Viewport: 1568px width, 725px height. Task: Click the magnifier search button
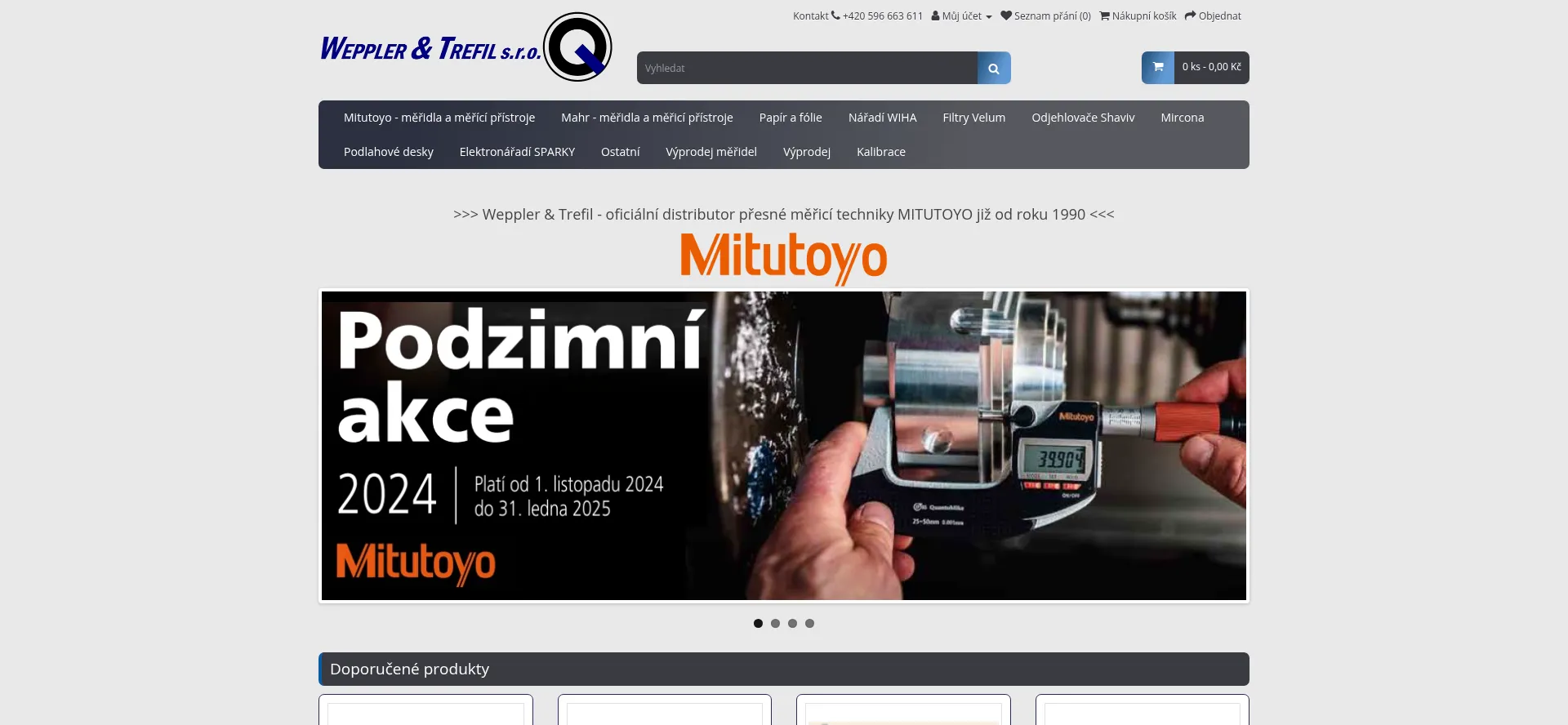coord(994,68)
